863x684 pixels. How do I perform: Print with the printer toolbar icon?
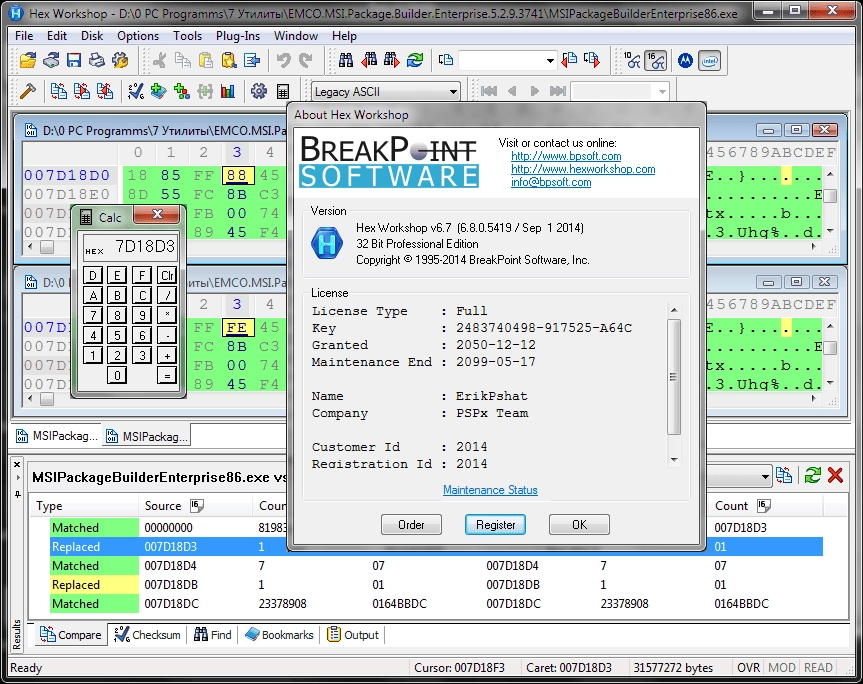point(97,60)
